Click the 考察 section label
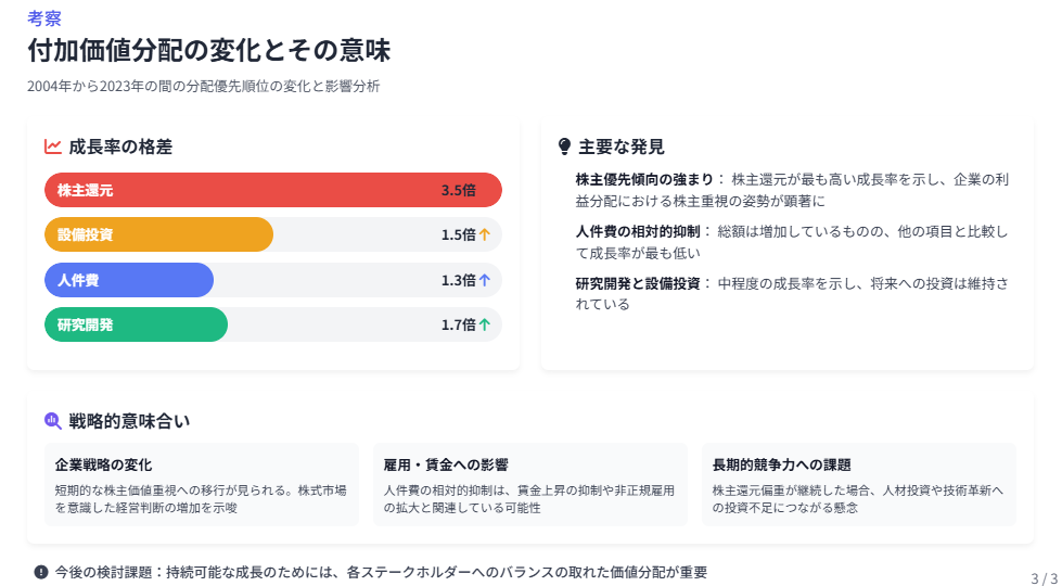 point(44,18)
